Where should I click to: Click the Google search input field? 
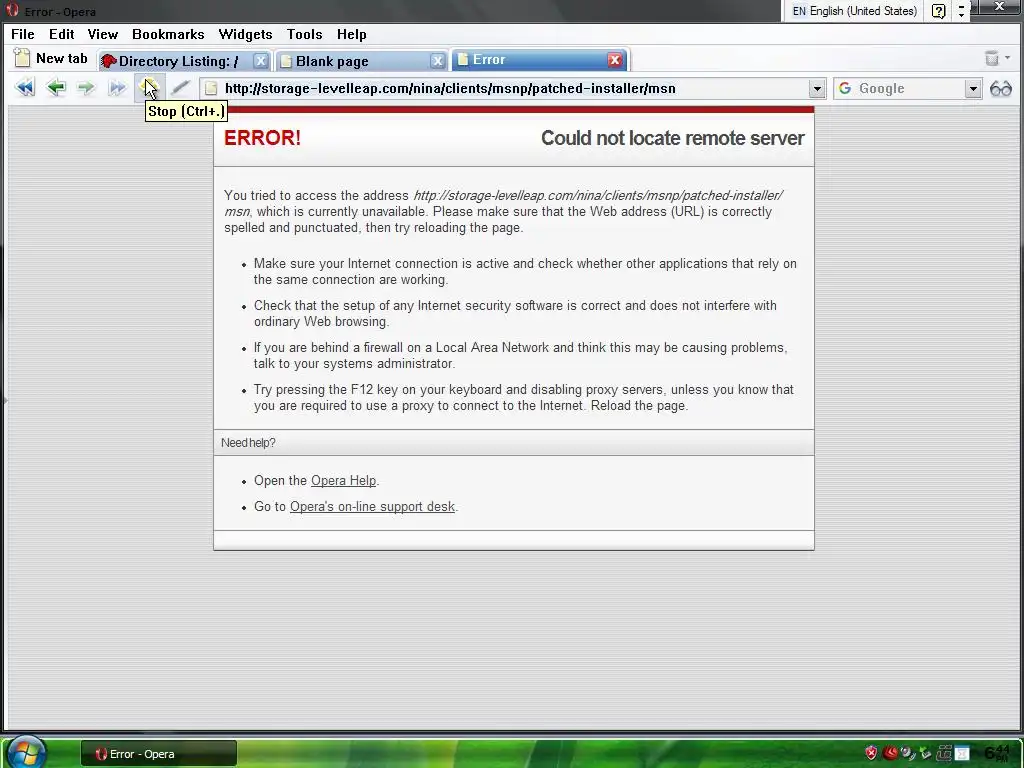909,88
